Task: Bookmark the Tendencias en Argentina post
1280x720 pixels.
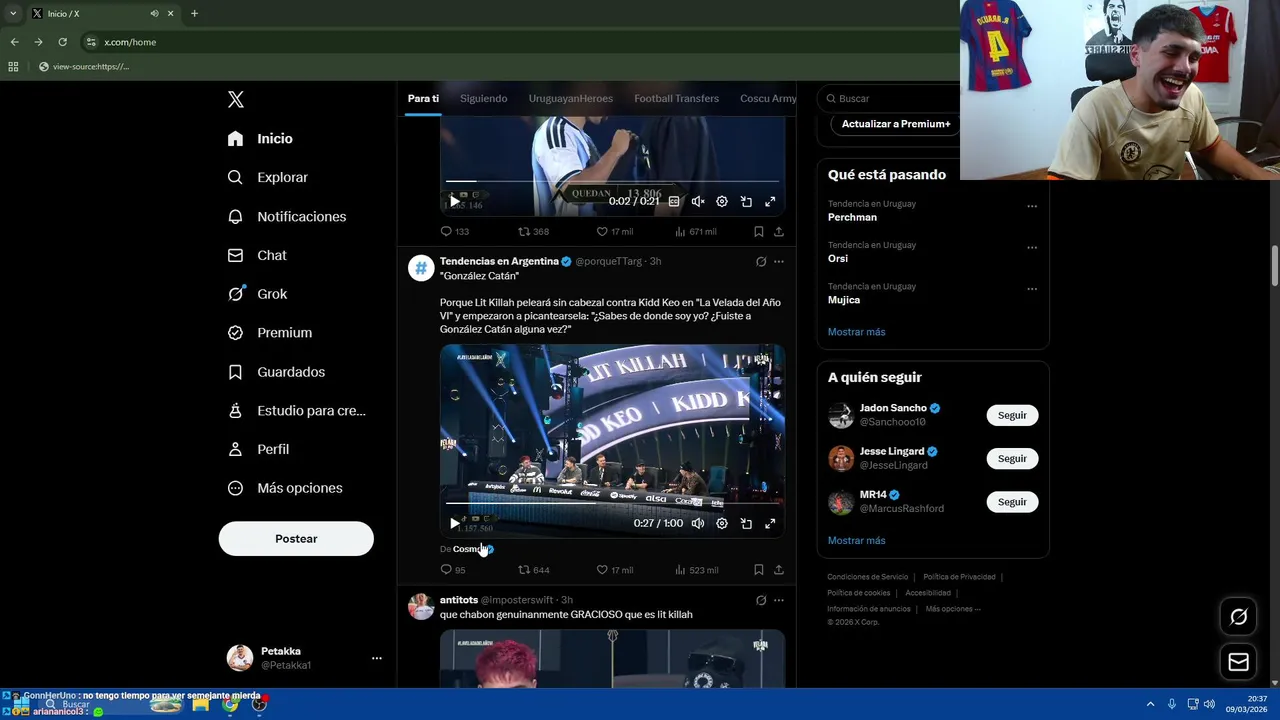Action: click(759, 570)
